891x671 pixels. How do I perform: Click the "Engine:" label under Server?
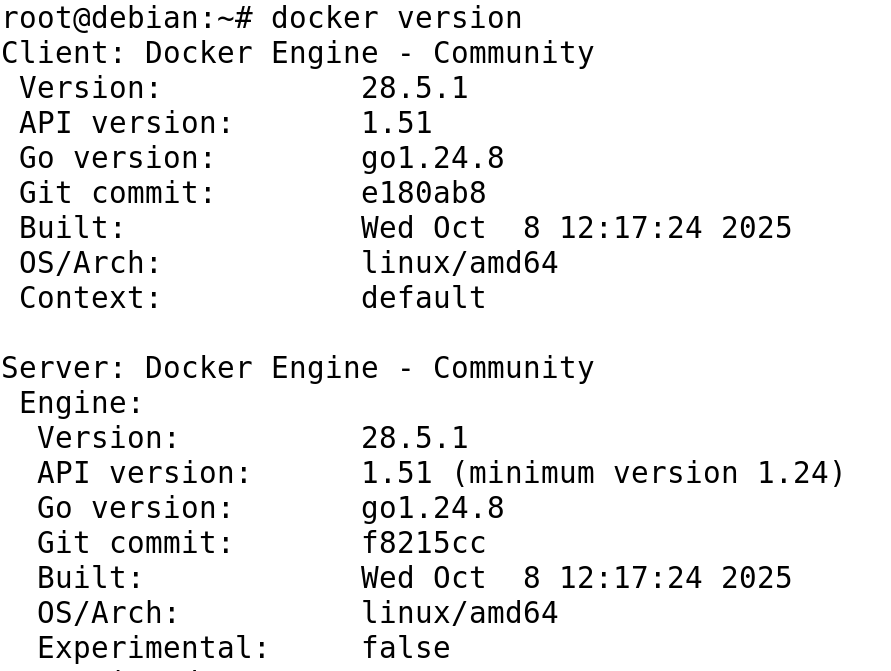[82, 403]
